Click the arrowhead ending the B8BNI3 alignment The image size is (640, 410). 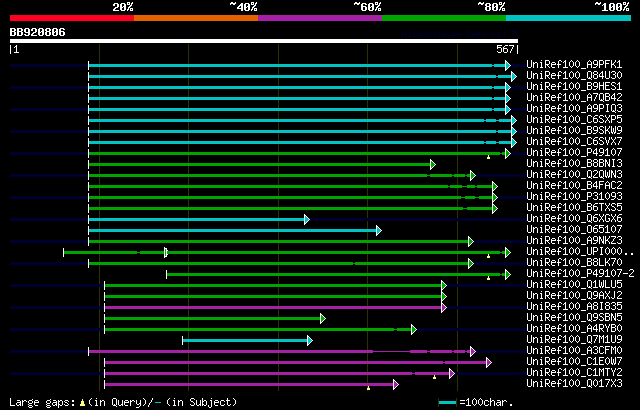pos(433,164)
